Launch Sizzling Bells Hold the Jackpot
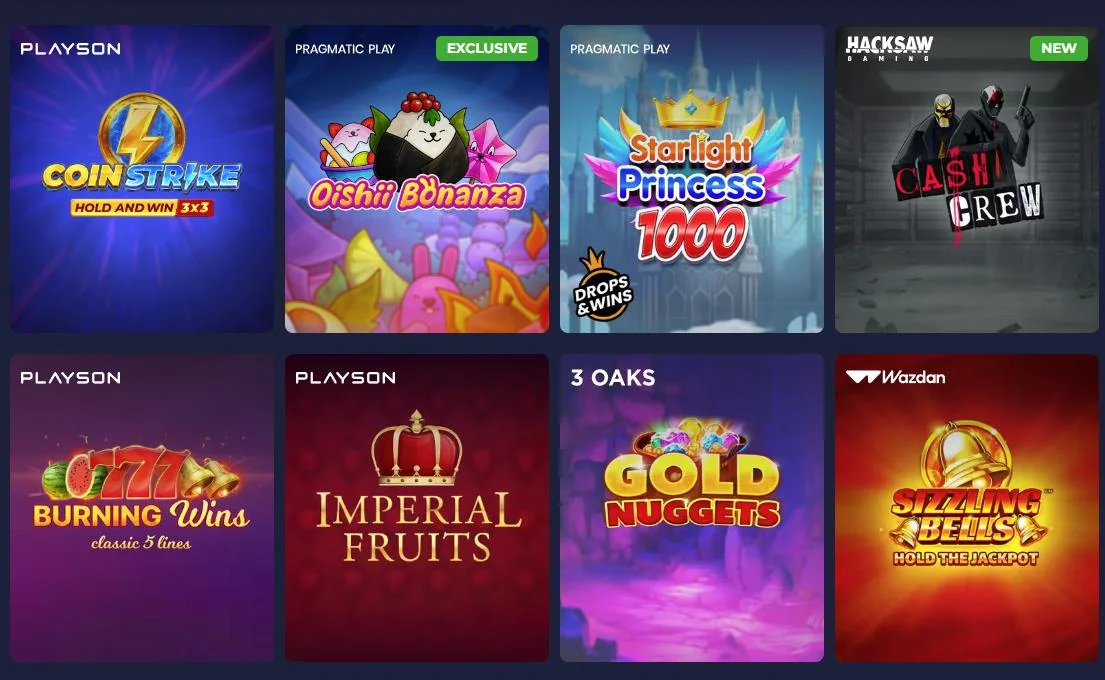1105x680 pixels. 966,507
